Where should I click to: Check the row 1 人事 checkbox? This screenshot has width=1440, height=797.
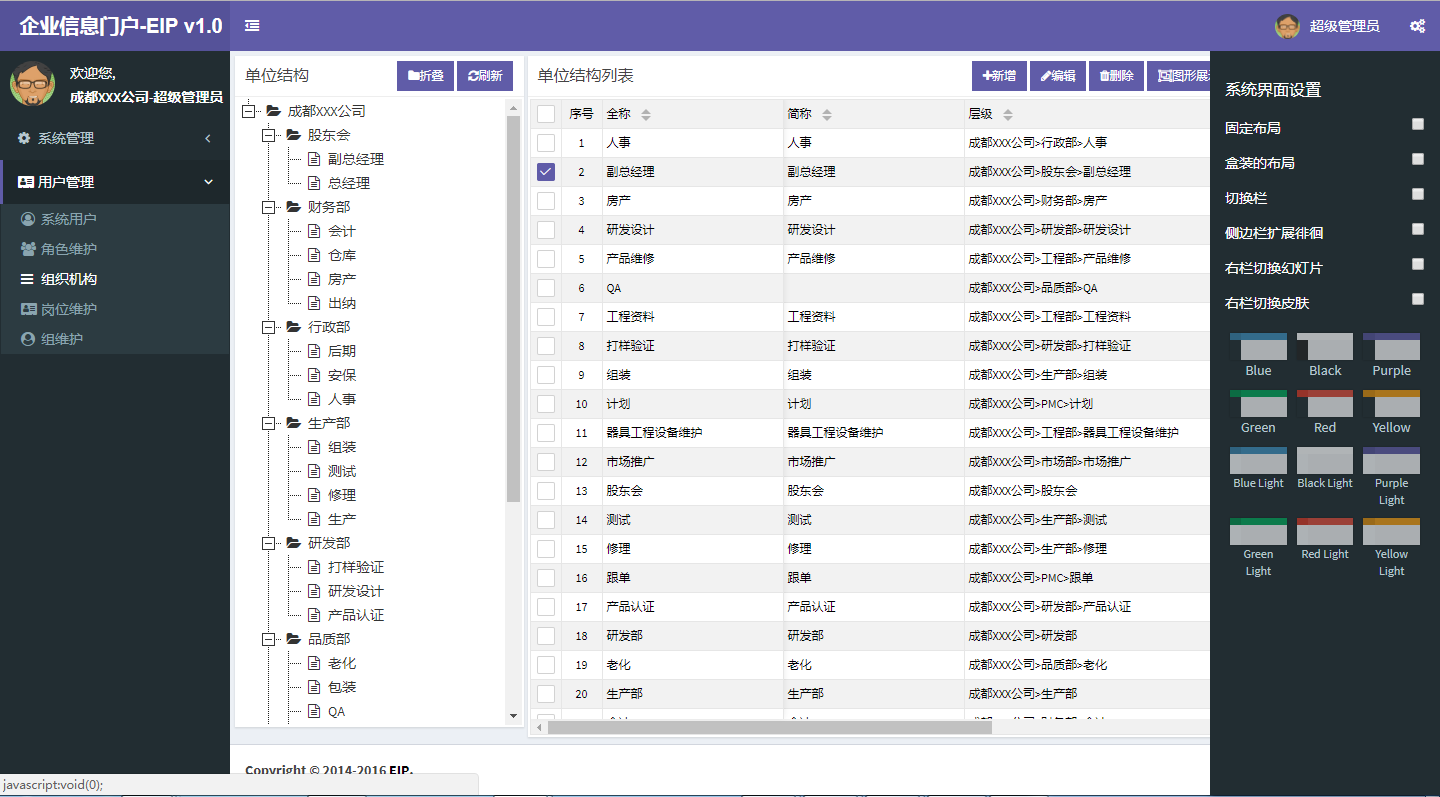point(546,143)
